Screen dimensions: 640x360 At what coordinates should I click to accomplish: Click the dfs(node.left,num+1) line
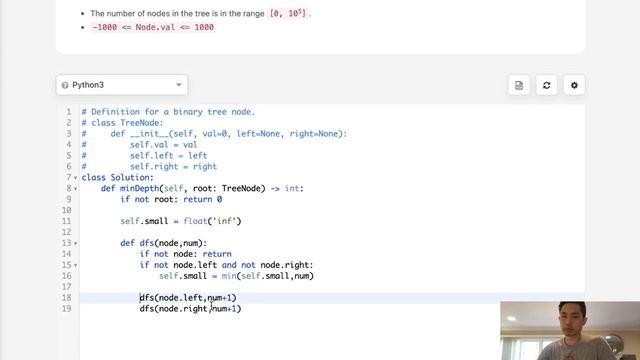click(188, 298)
